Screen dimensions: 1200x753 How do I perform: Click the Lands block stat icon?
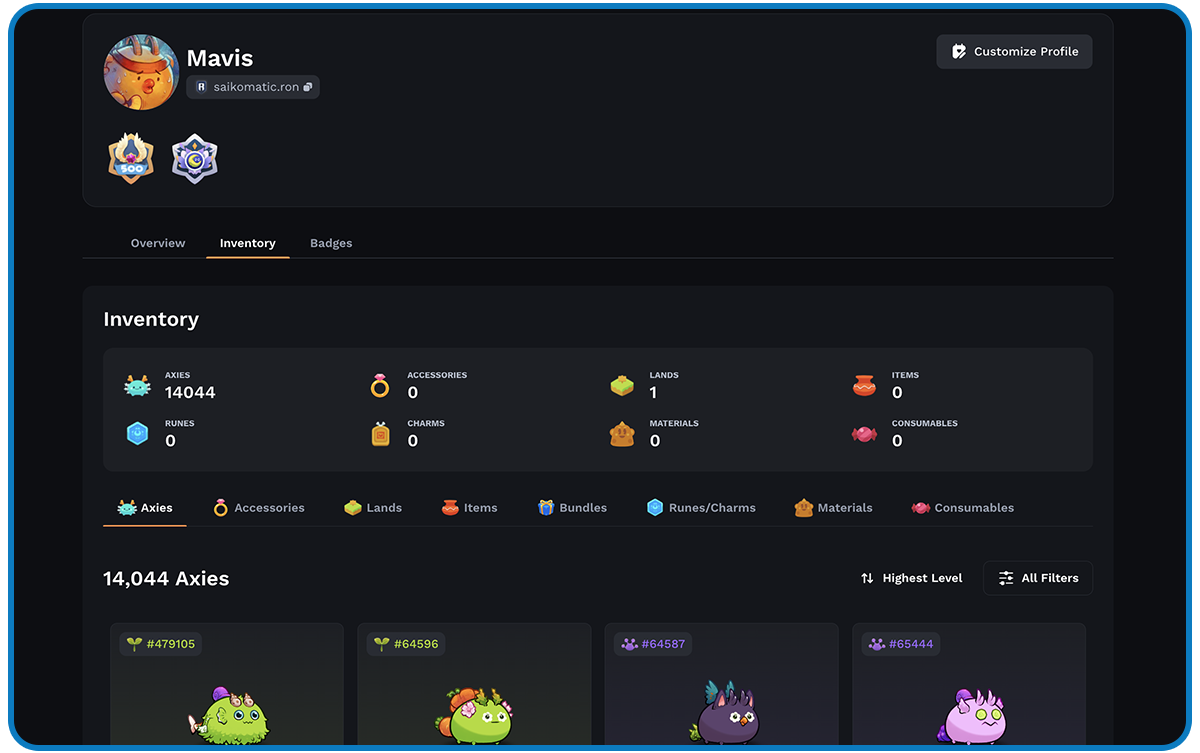622,386
